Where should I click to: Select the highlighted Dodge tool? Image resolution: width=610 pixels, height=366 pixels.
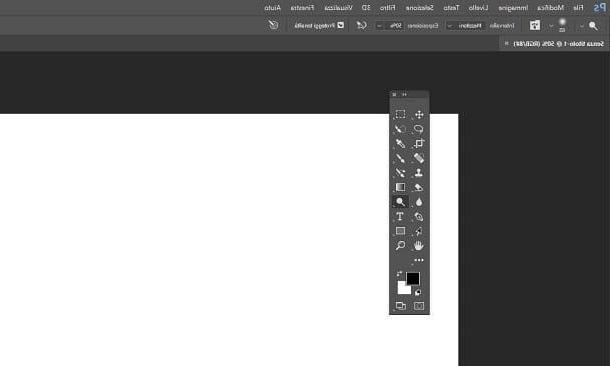(400, 201)
